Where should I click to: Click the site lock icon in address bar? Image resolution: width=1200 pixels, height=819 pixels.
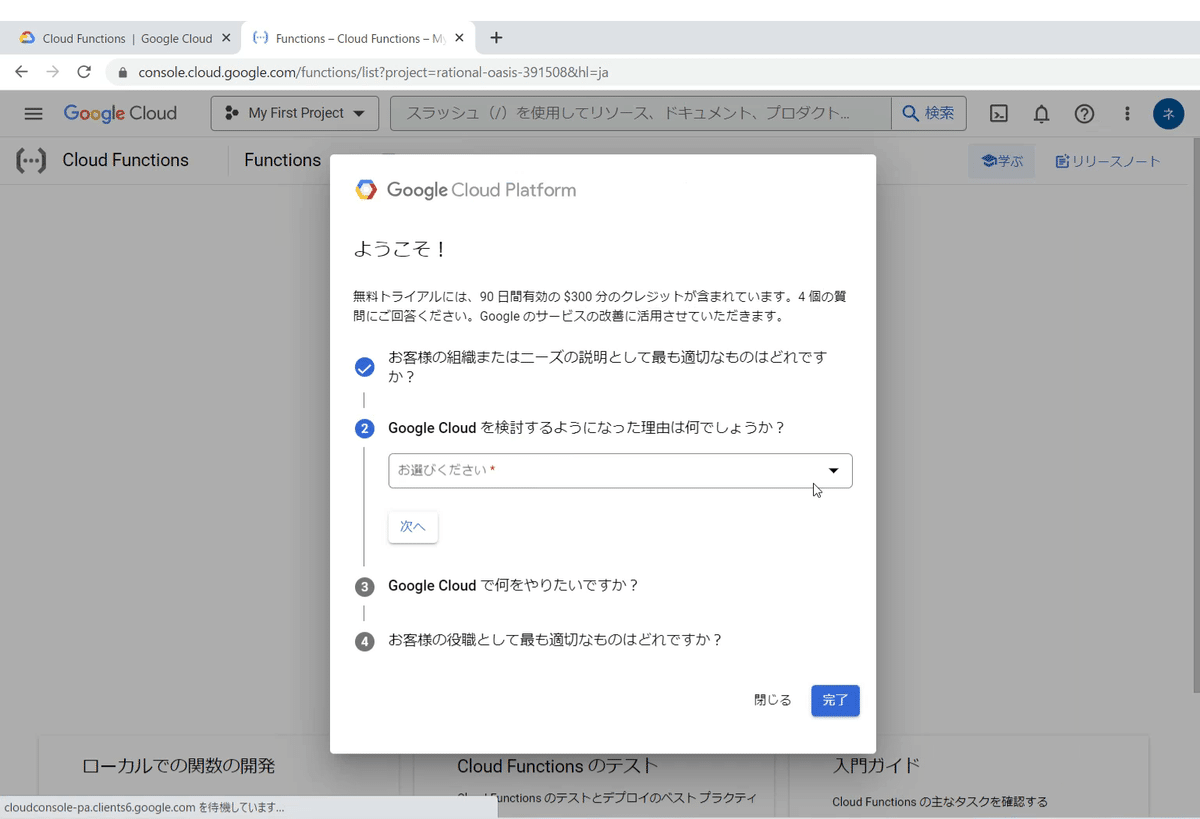(x=124, y=72)
